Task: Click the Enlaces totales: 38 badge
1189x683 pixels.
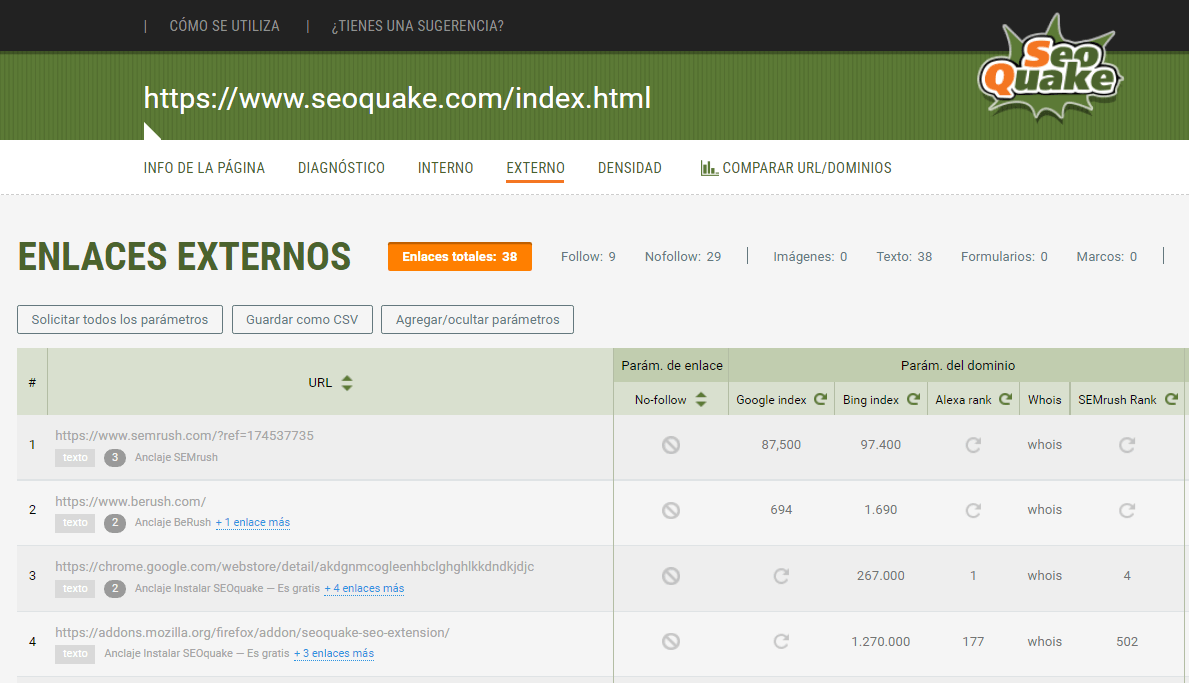Action: [x=459, y=256]
